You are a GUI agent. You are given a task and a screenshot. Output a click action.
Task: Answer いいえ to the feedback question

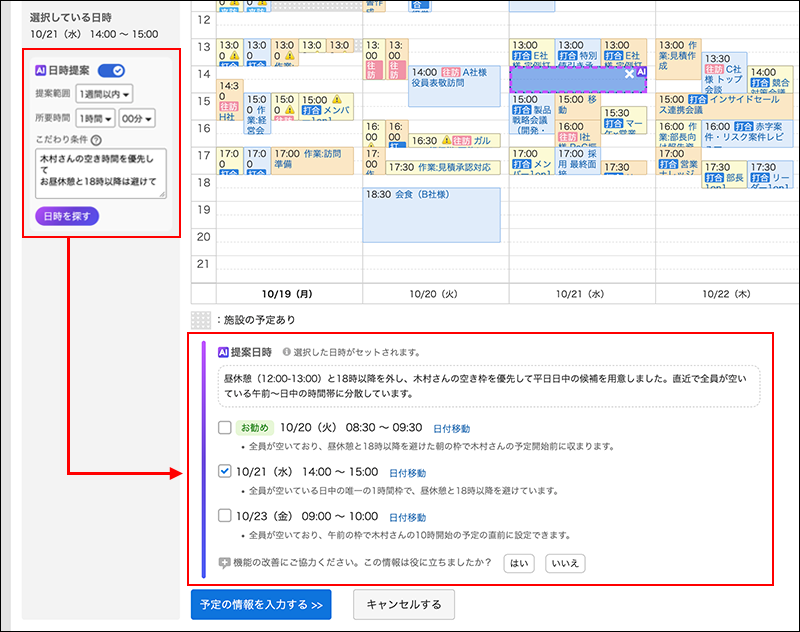[565, 563]
